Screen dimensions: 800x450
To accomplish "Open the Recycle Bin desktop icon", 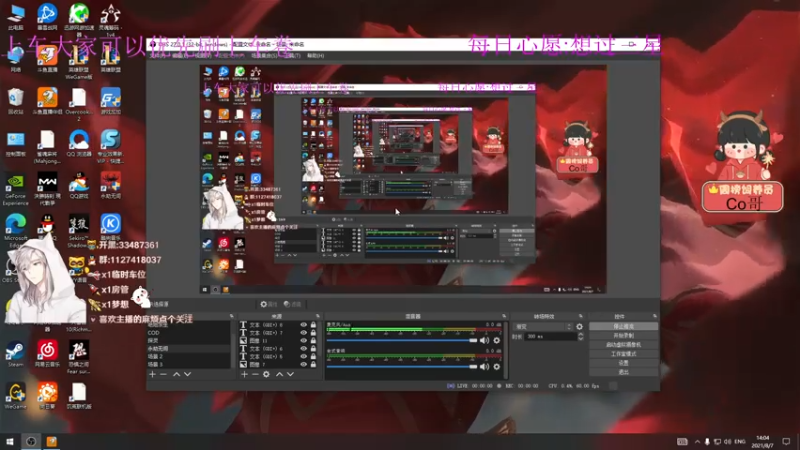I will tap(15, 101).
